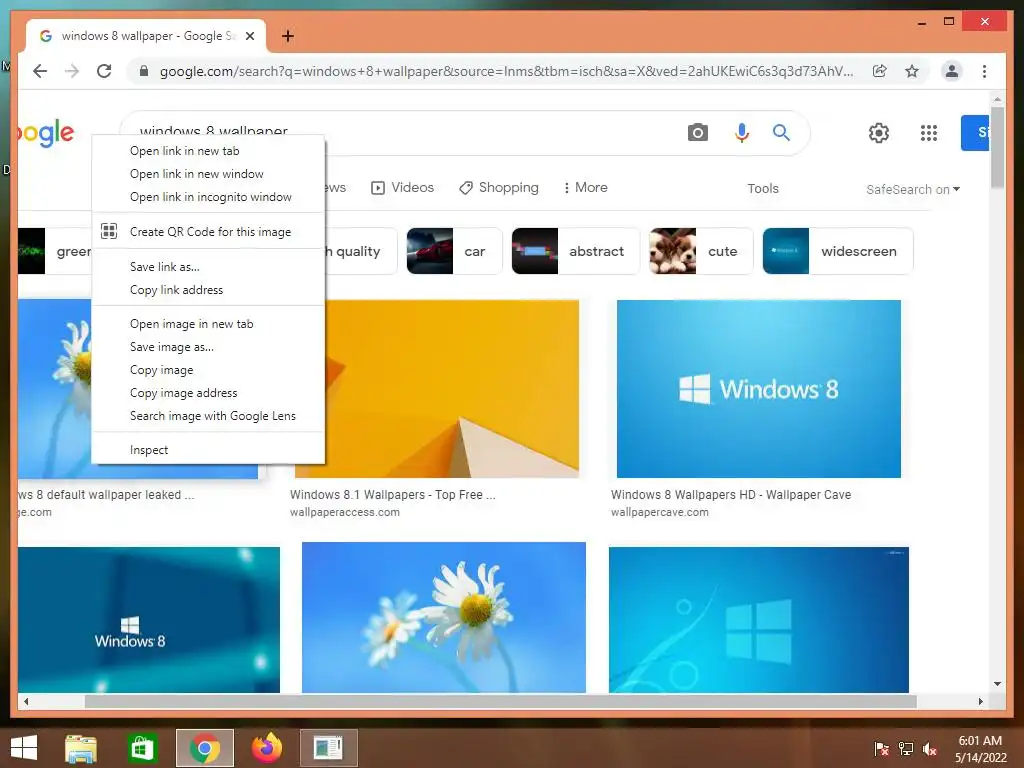Click the forward navigation arrow
The width and height of the screenshot is (1024, 768).
click(72, 71)
